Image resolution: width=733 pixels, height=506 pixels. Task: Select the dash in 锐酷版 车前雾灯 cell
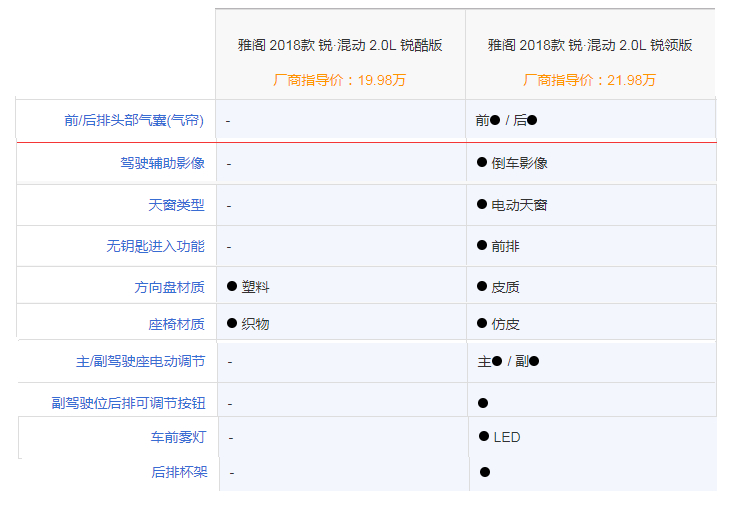231,438
